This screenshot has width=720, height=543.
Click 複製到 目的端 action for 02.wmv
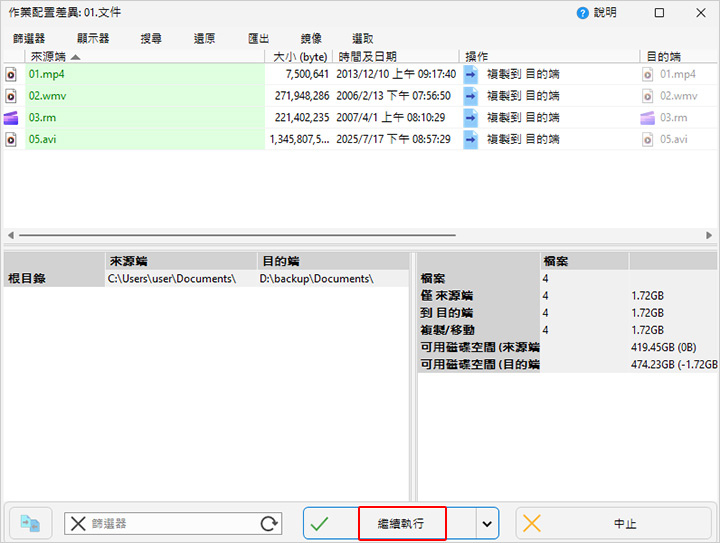pyautogui.click(x=523, y=96)
